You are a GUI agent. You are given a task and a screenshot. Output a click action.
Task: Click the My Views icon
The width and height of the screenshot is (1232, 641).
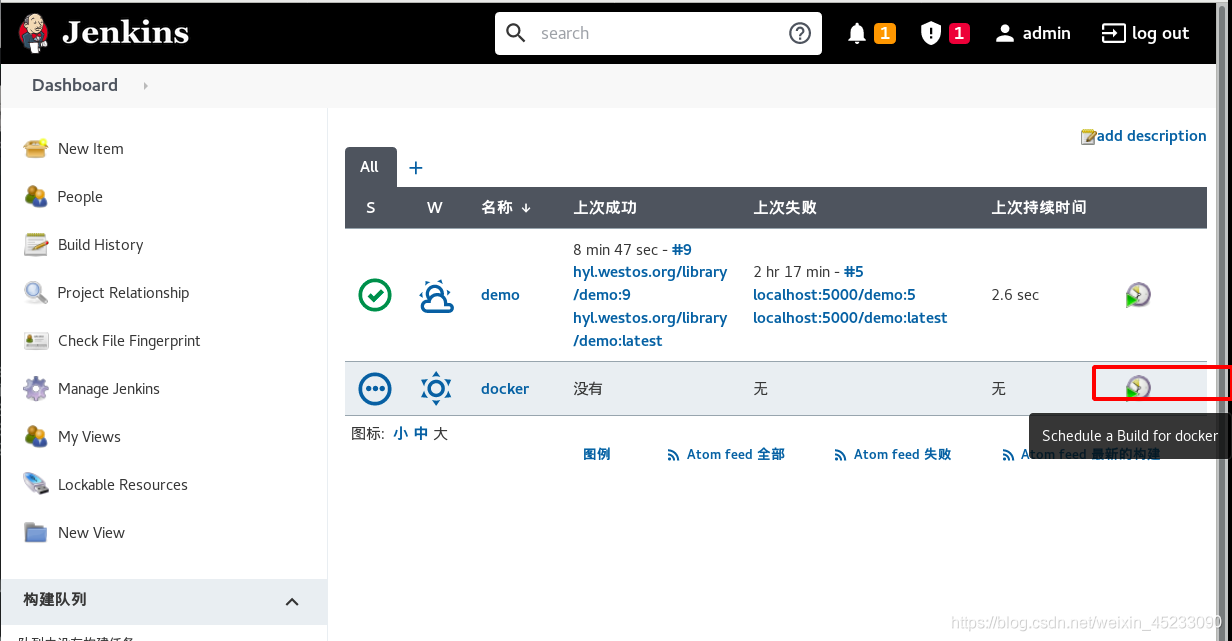(x=36, y=436)
